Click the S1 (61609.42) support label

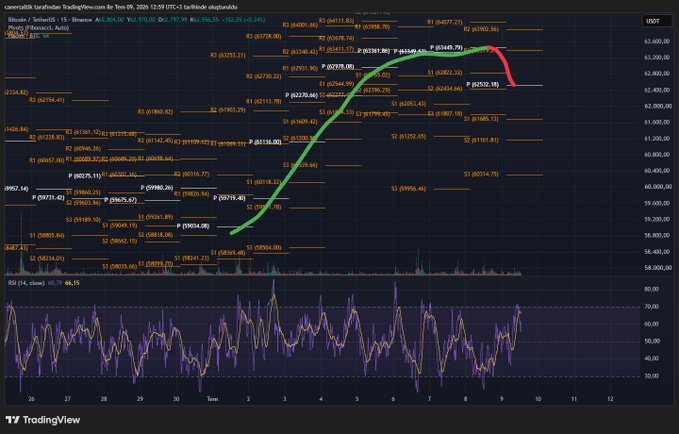point(300,122)
